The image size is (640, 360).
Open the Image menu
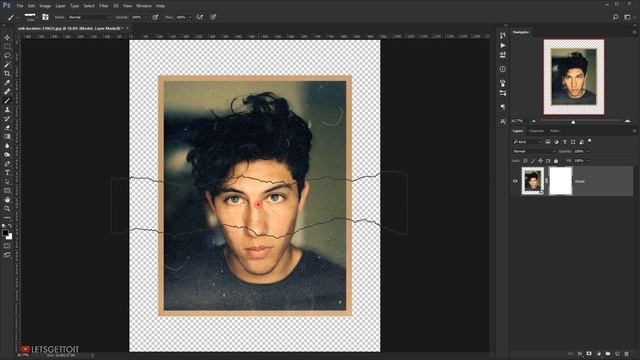[x=45, y=6]
